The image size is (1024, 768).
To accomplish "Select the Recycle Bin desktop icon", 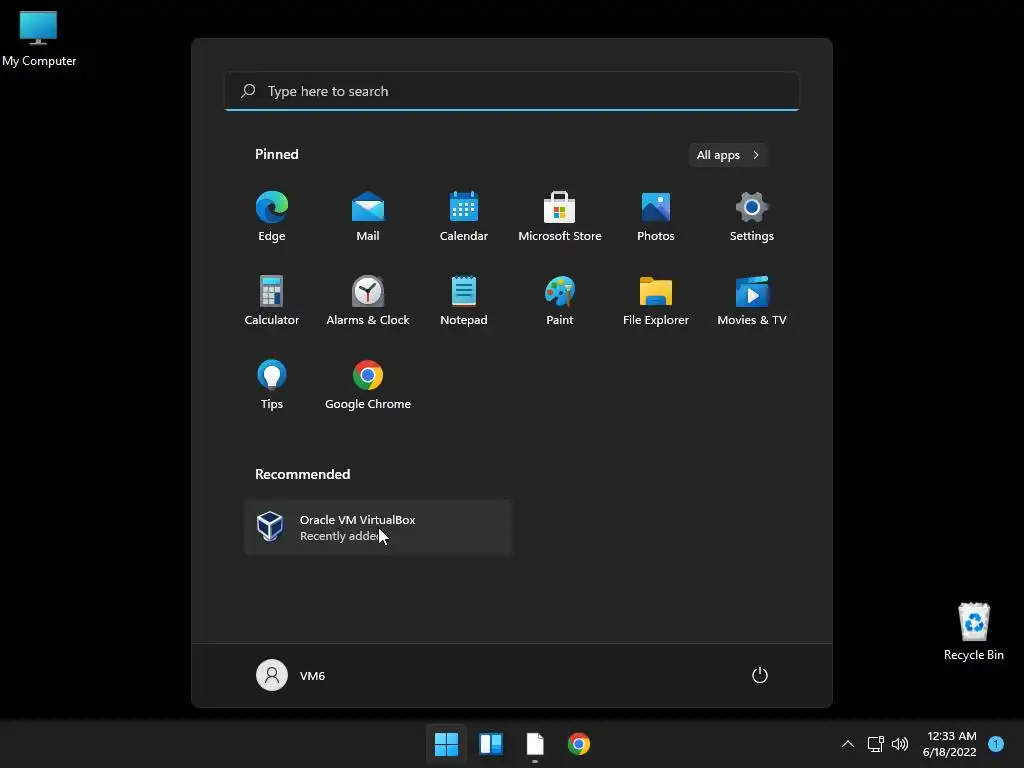I will coord(974,632).
